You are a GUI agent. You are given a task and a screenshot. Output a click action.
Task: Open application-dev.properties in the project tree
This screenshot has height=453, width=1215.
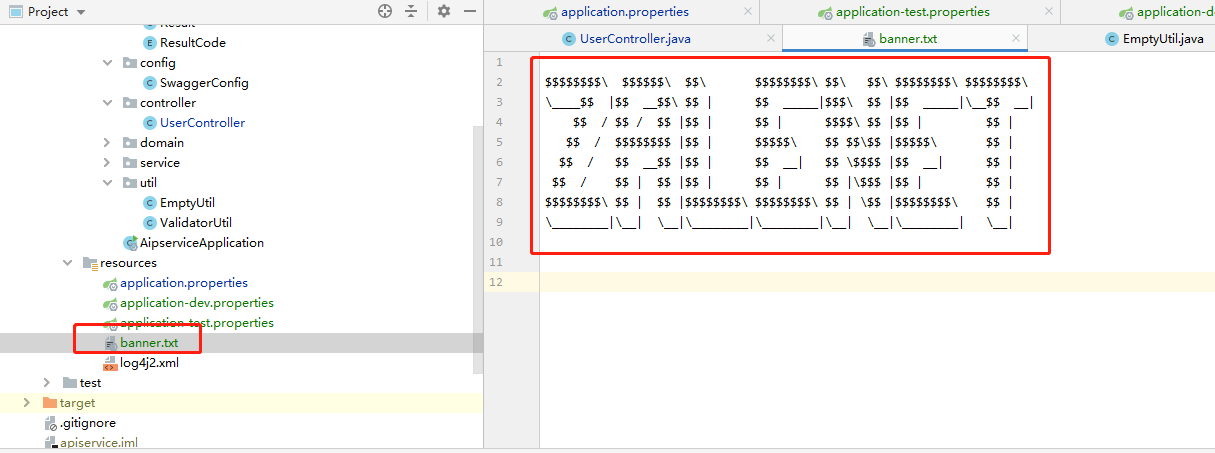point(196,303)
